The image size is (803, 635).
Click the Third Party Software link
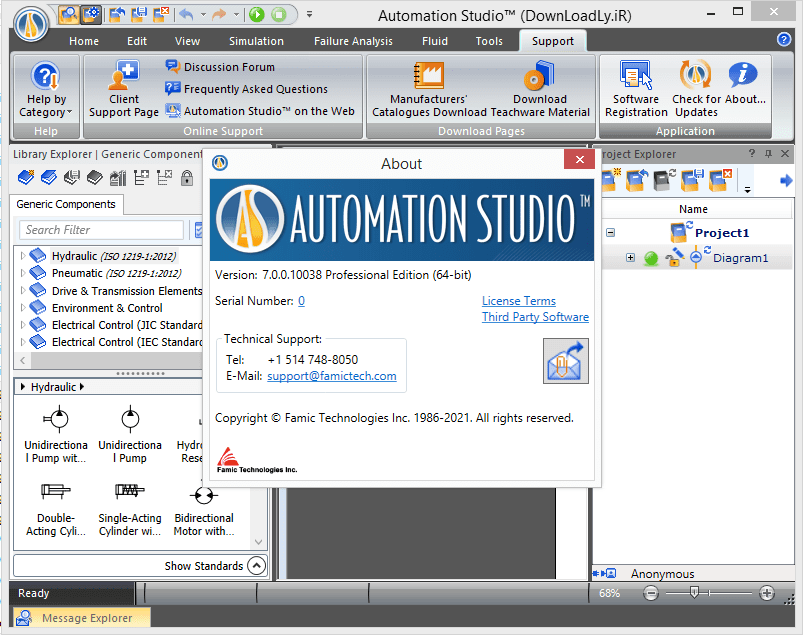click(535, 317)
